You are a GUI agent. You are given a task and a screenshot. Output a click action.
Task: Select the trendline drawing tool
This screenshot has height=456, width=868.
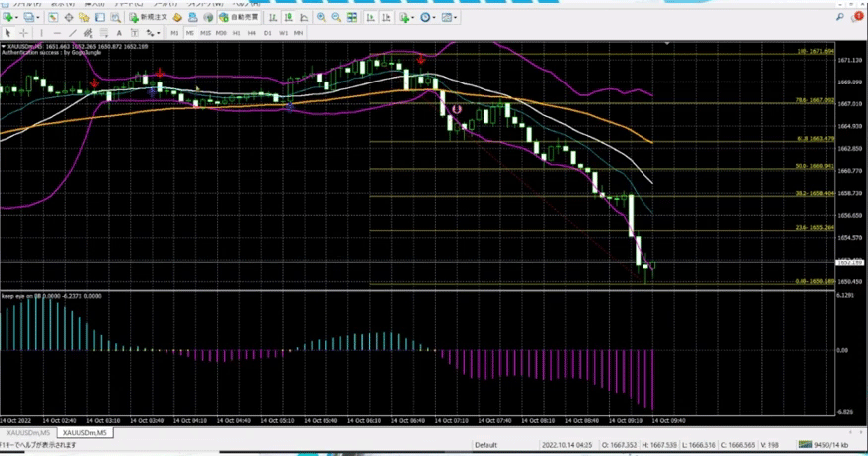[x=72, y=33]
